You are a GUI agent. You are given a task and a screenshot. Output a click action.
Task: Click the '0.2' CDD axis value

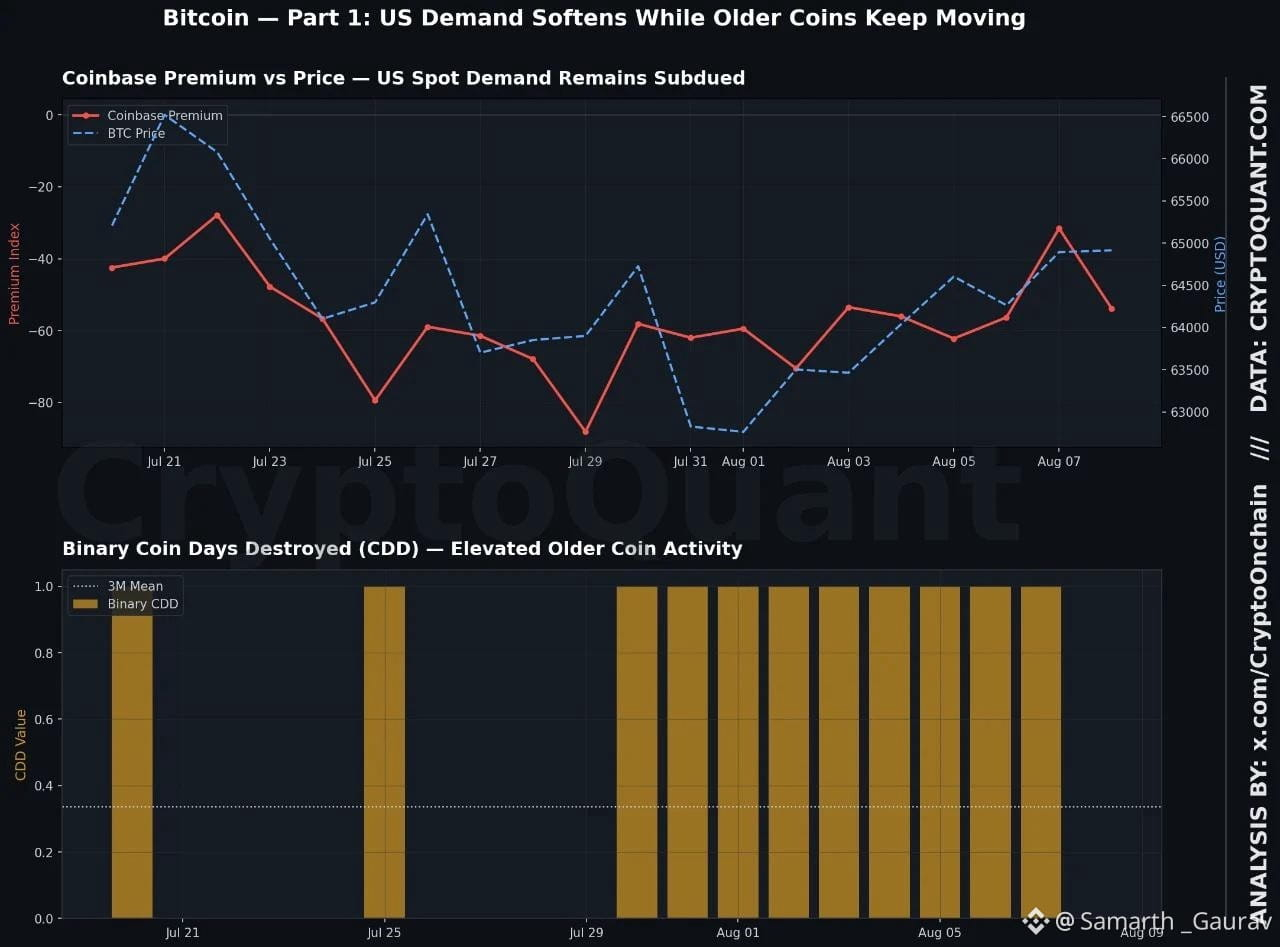[x=45, y=852]
